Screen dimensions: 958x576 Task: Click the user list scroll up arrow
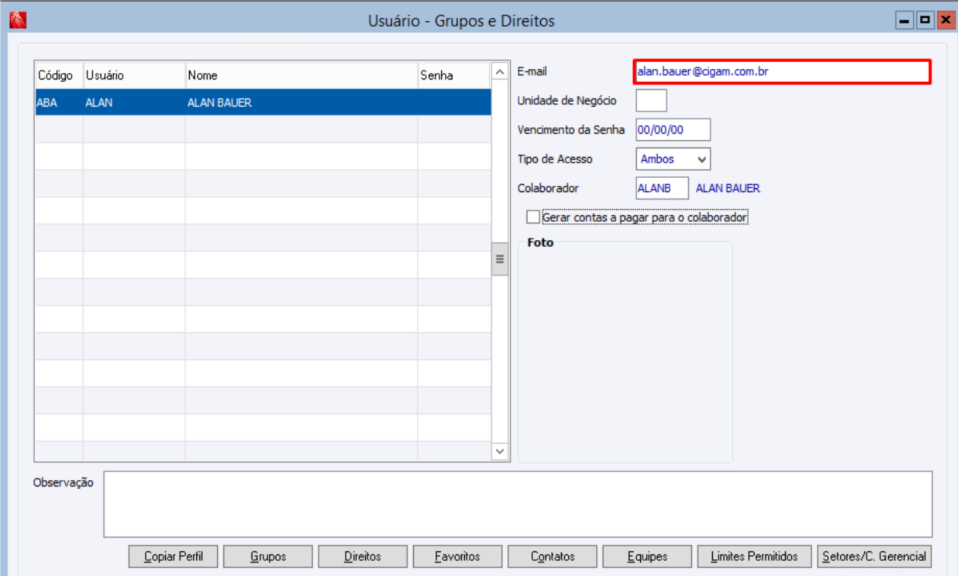pos(500,71)
